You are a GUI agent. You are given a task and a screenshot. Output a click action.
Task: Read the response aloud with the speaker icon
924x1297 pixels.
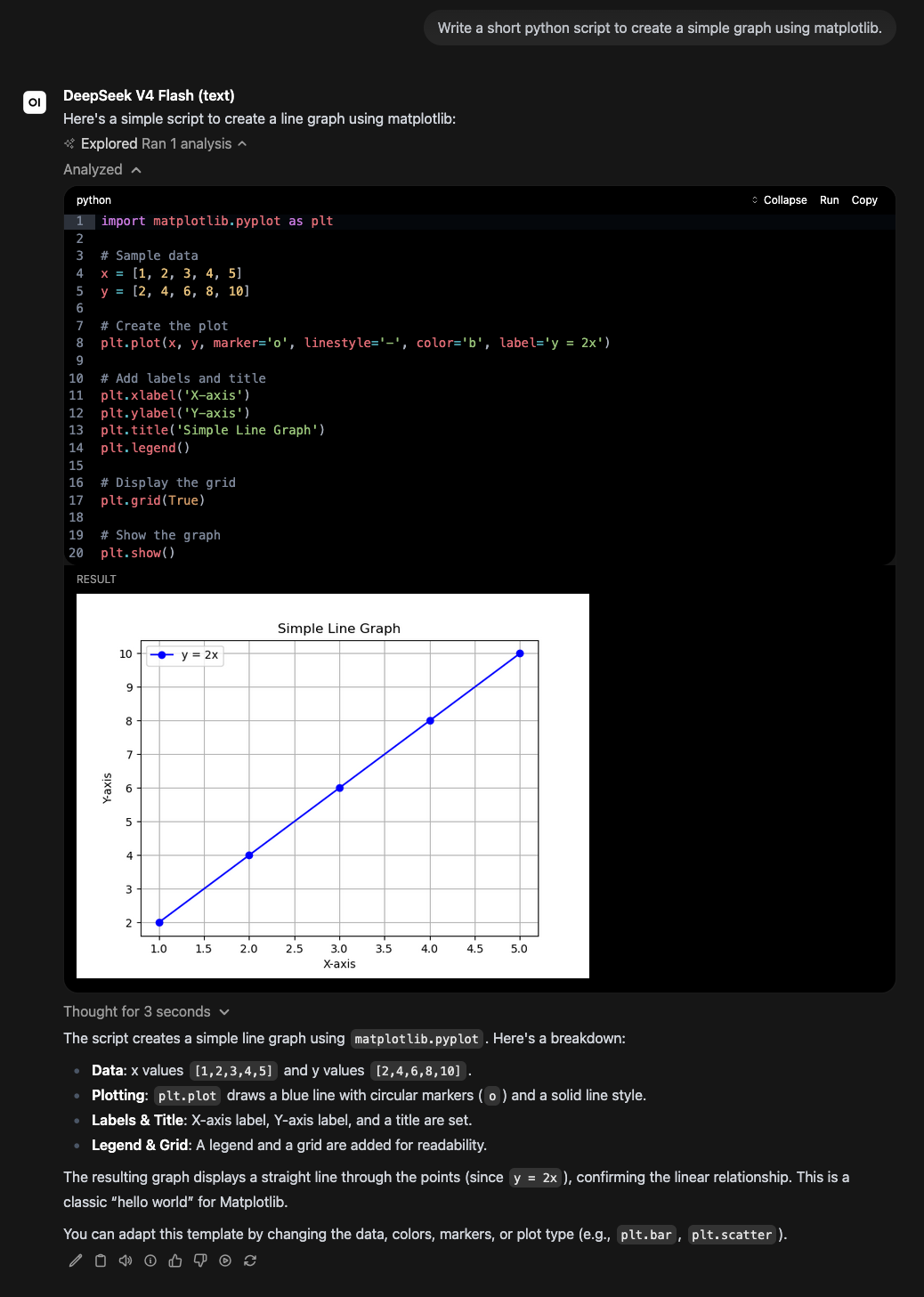(x=126, y=1261)
